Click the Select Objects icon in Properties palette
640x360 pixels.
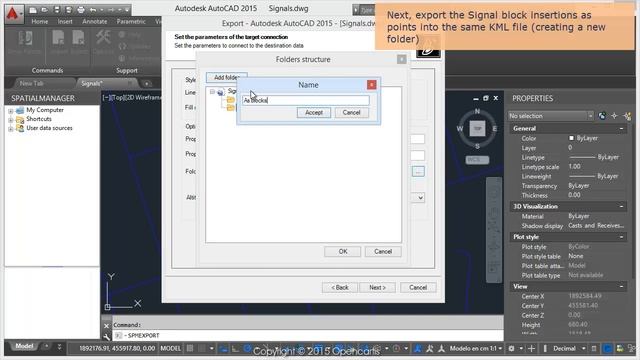tap(615, 116)
